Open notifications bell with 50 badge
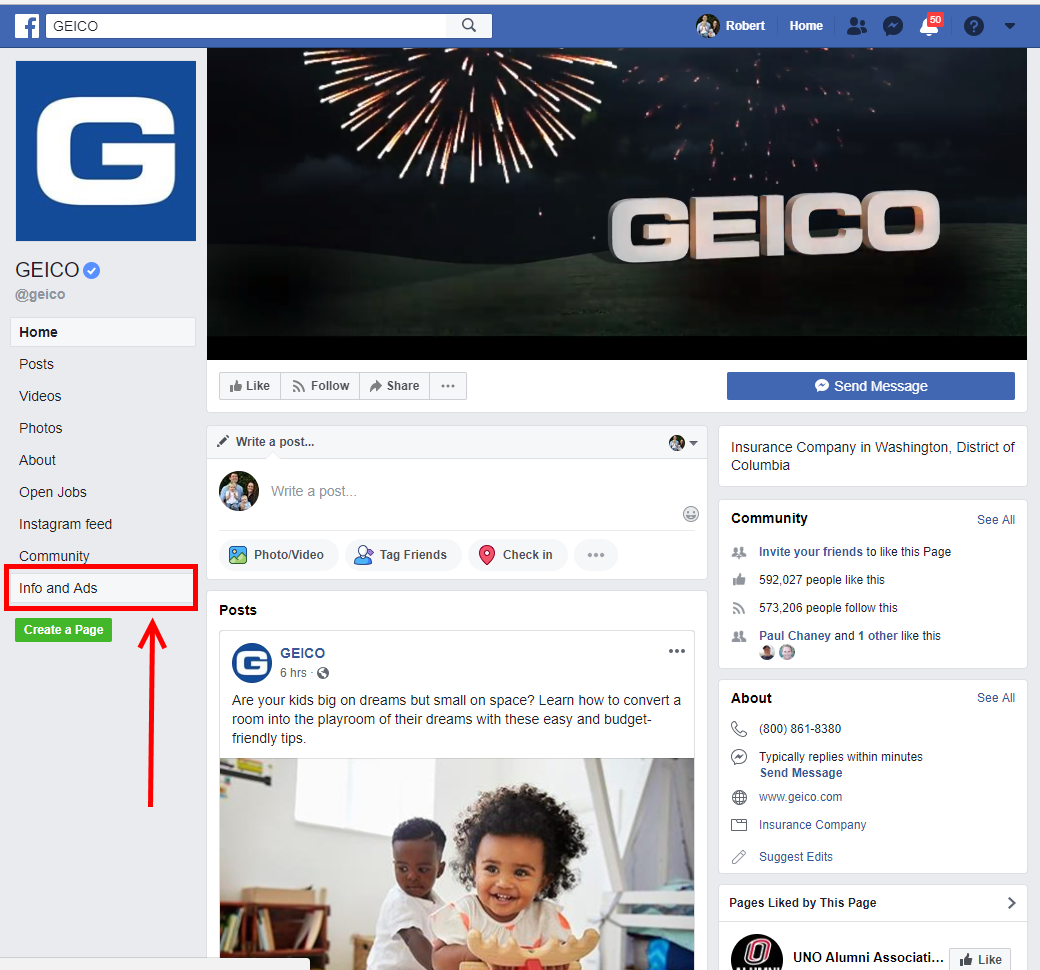The image size is (1040, 970). pyautogui.click(x=929, y=26)
